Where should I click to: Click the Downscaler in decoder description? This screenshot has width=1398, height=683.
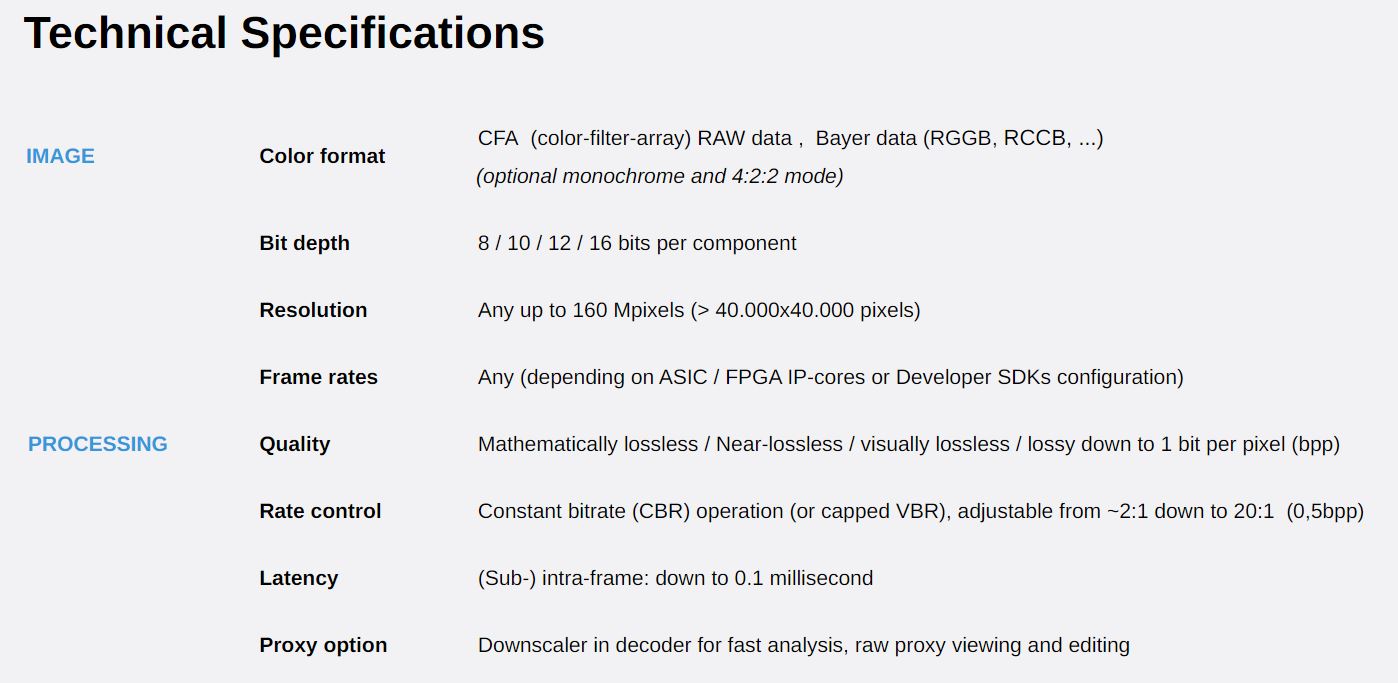[x=803, y=645]
